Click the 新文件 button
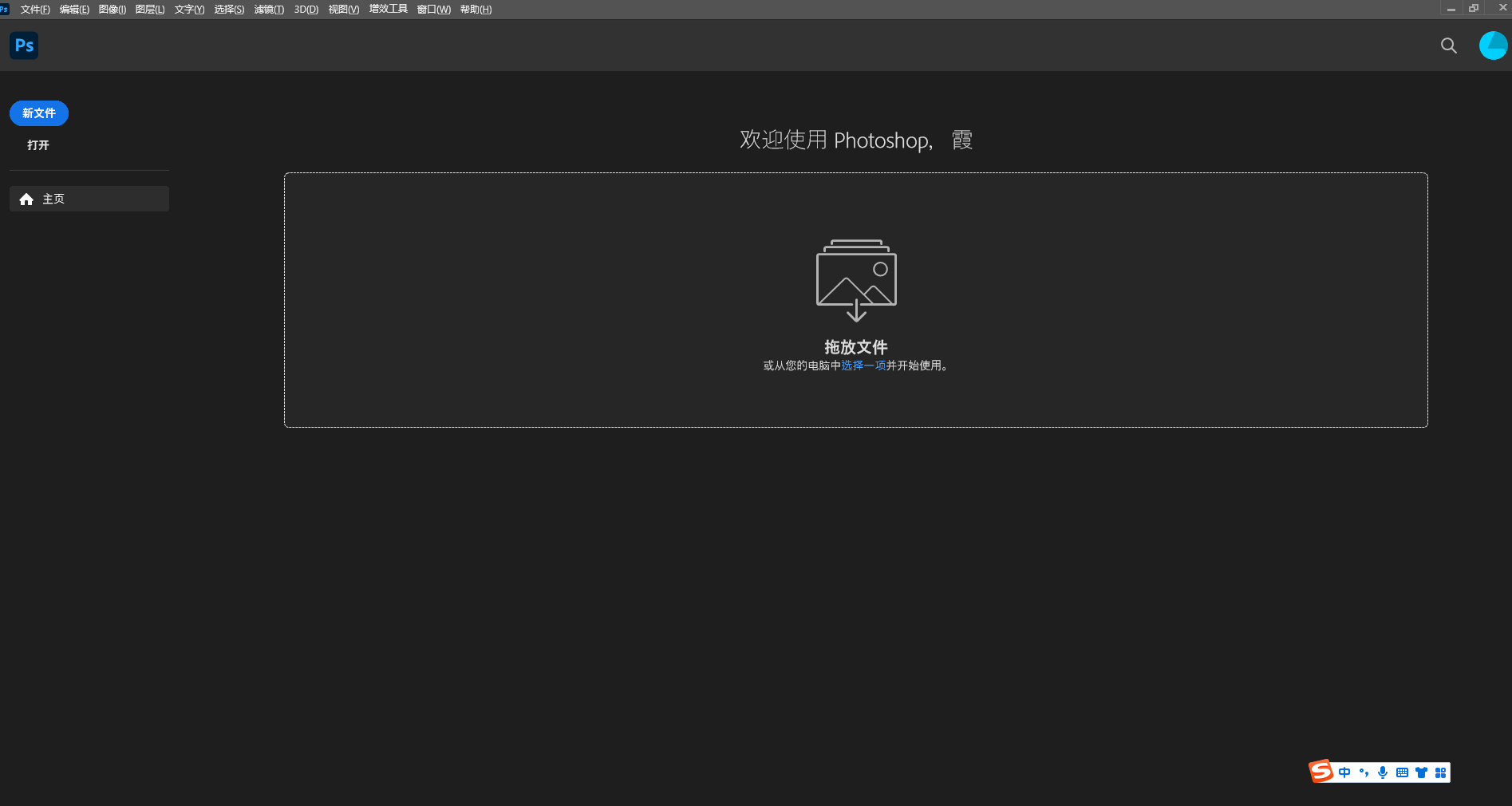Screen dimensions: 1512x806 coord(39,113)
